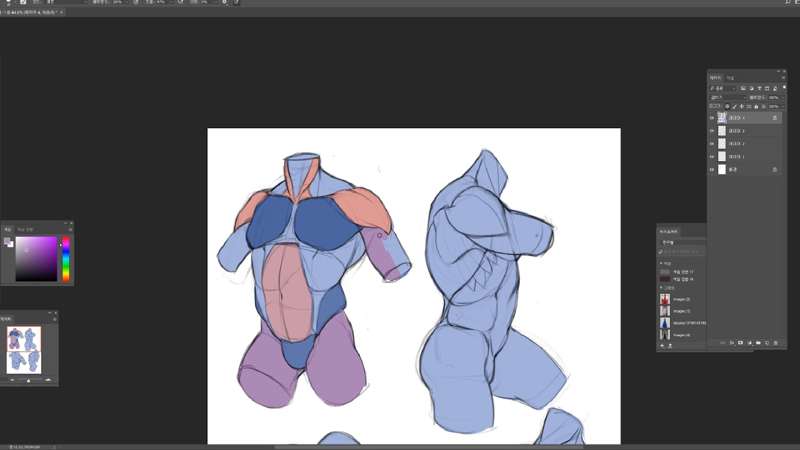
Task: Toggle visibility eye of the second layer from top
Action: (712, 131)
